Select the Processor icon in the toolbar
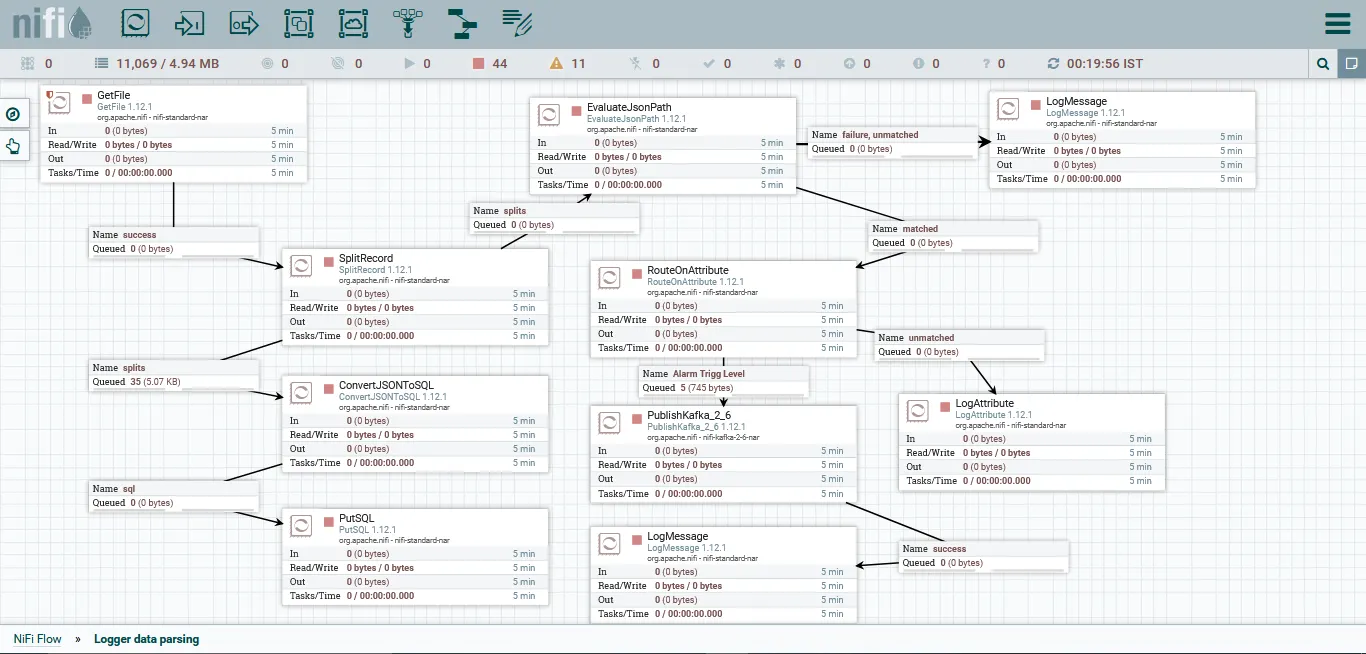1366x654 pixels. [135, 23]
